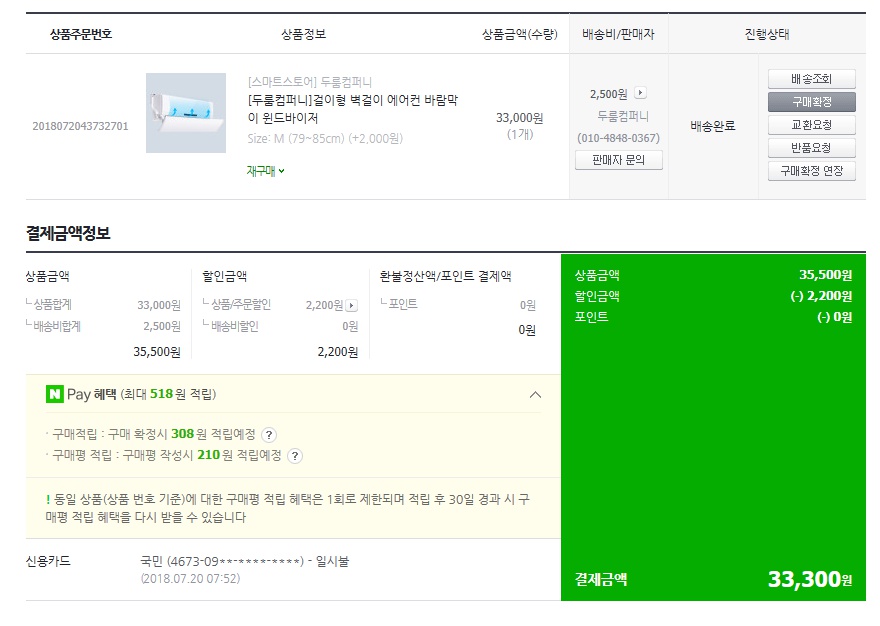Viewport: 880px width, 626px height.
Task: Extend purchase confirmation with 구매확정 연장
Action: tap(812, 171)
